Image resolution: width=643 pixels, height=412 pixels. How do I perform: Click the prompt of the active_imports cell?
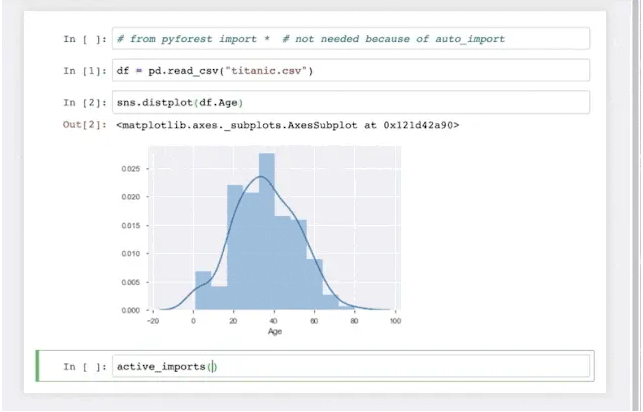[85, 366]
